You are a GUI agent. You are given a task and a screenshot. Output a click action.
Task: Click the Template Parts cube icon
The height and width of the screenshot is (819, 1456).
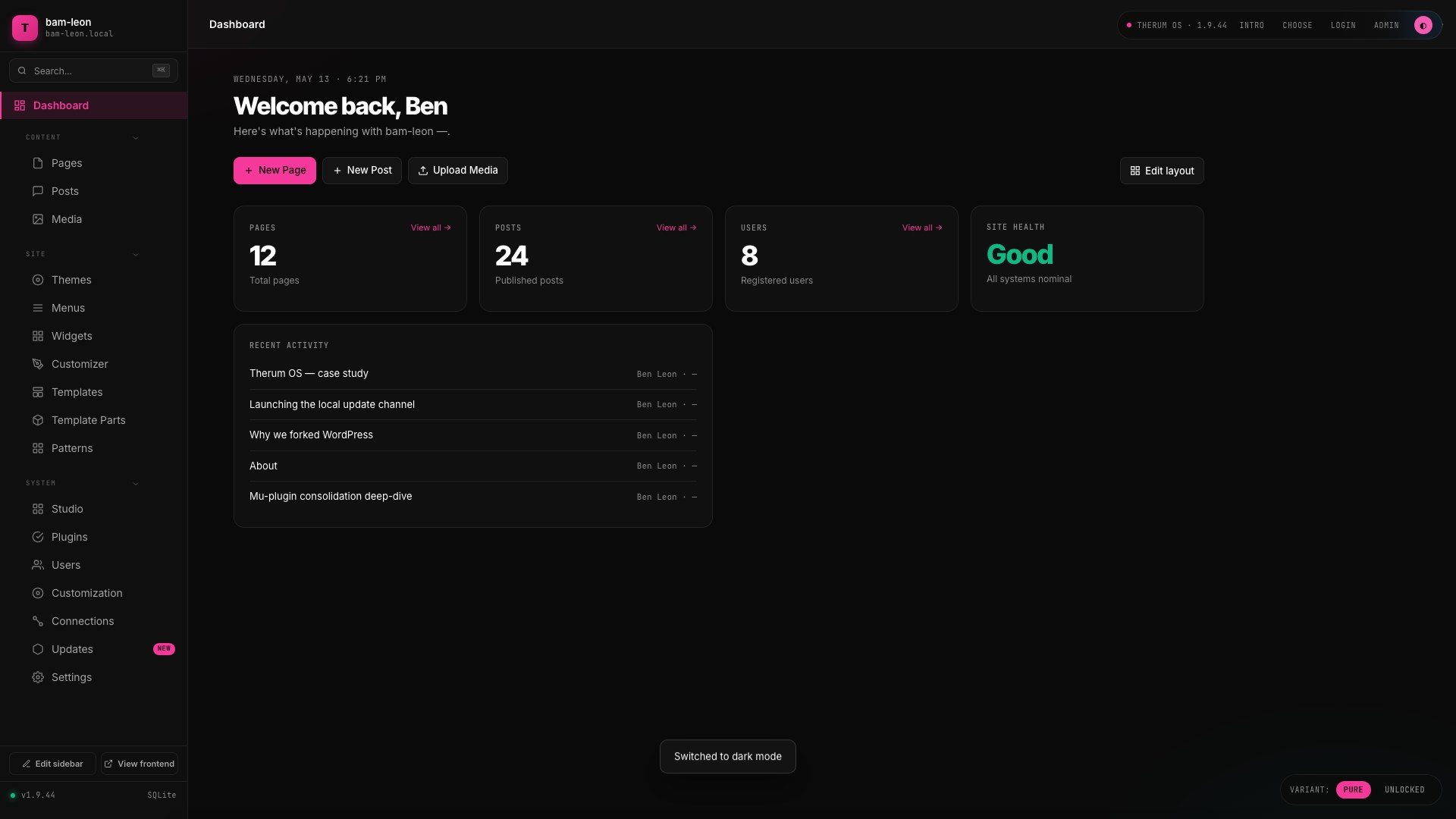[38, 420]
